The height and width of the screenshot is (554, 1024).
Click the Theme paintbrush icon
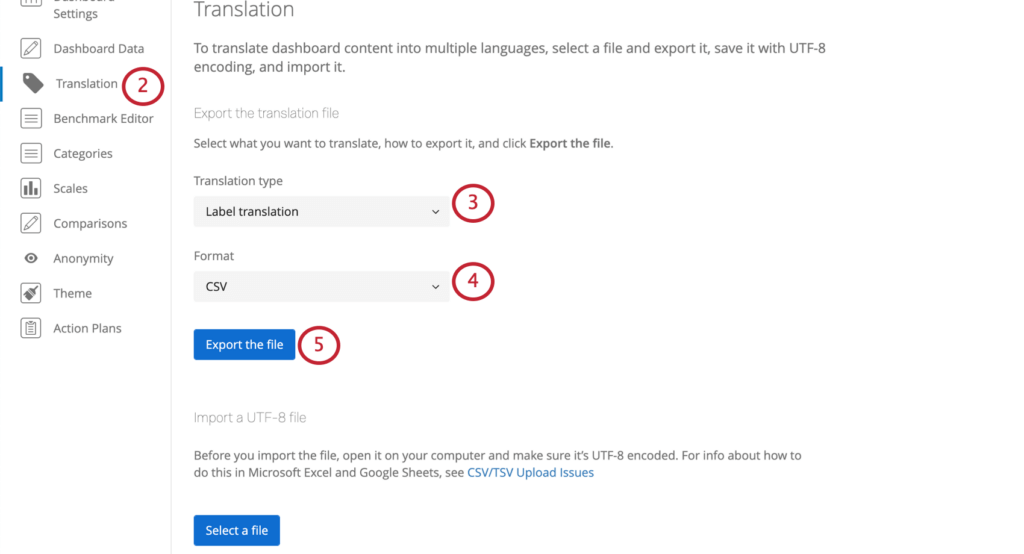(31, 293)
